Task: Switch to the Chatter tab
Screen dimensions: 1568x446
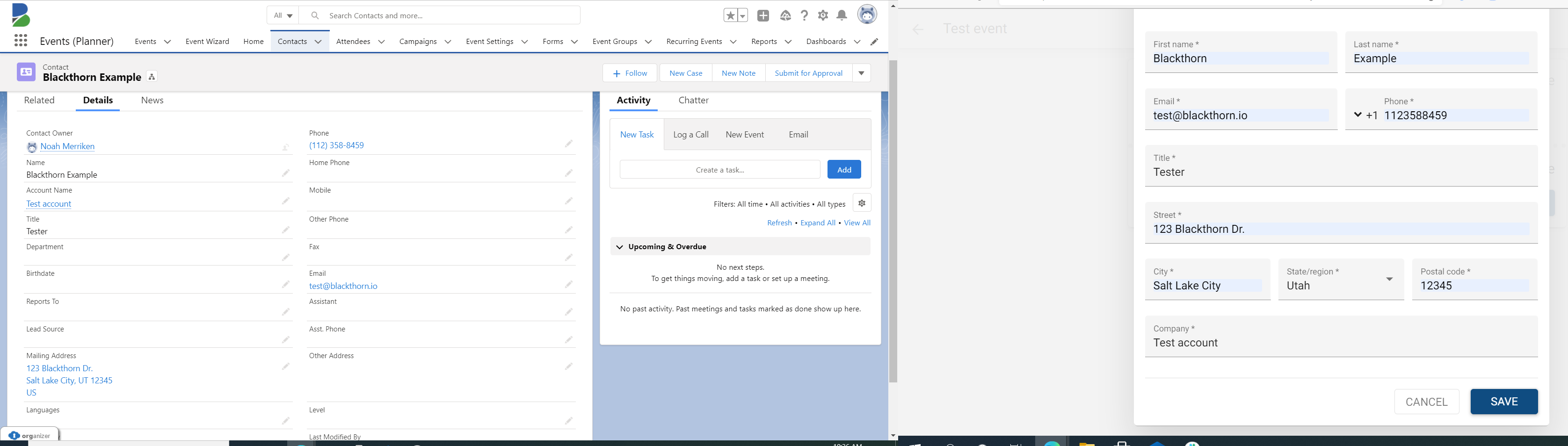Action: [x=693, y=101]
